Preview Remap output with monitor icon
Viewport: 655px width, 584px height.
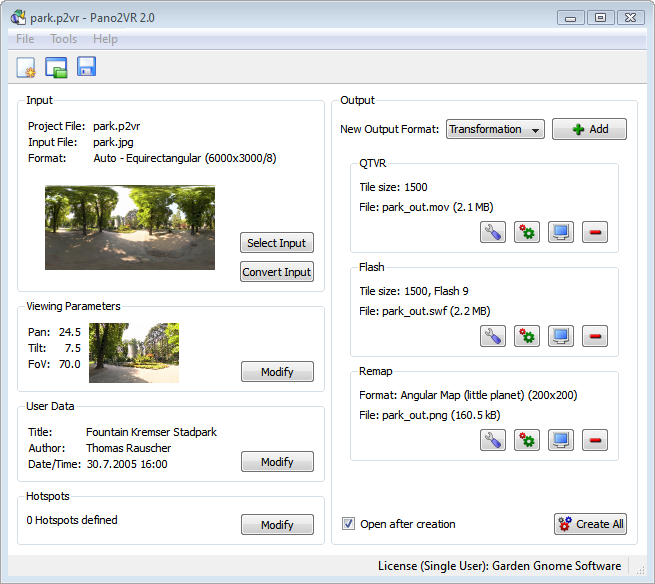tap(561, 440)
